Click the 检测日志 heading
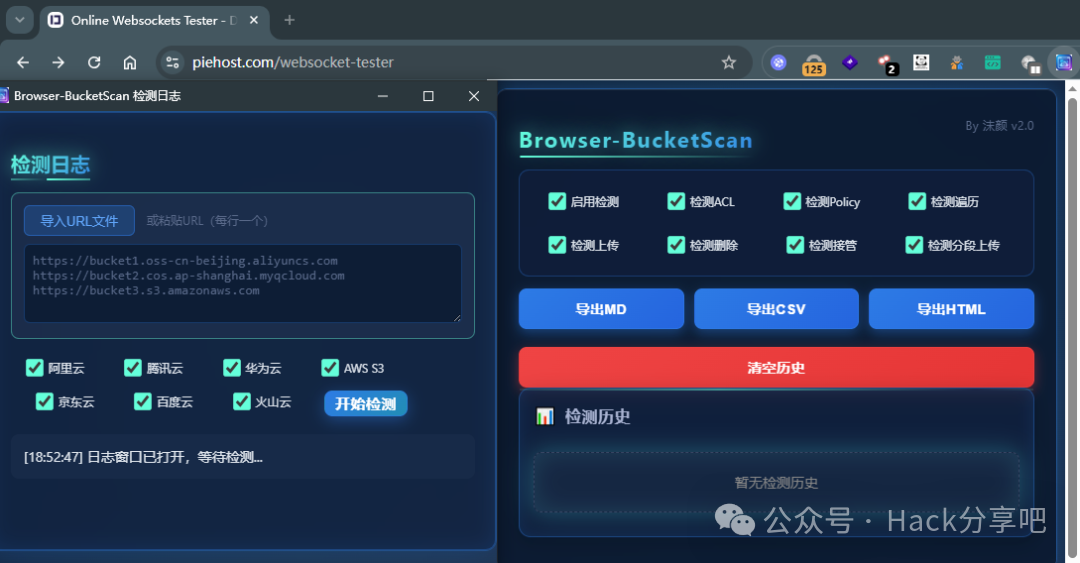Viewport: 1080px width, 563px height. click(50, 165)
